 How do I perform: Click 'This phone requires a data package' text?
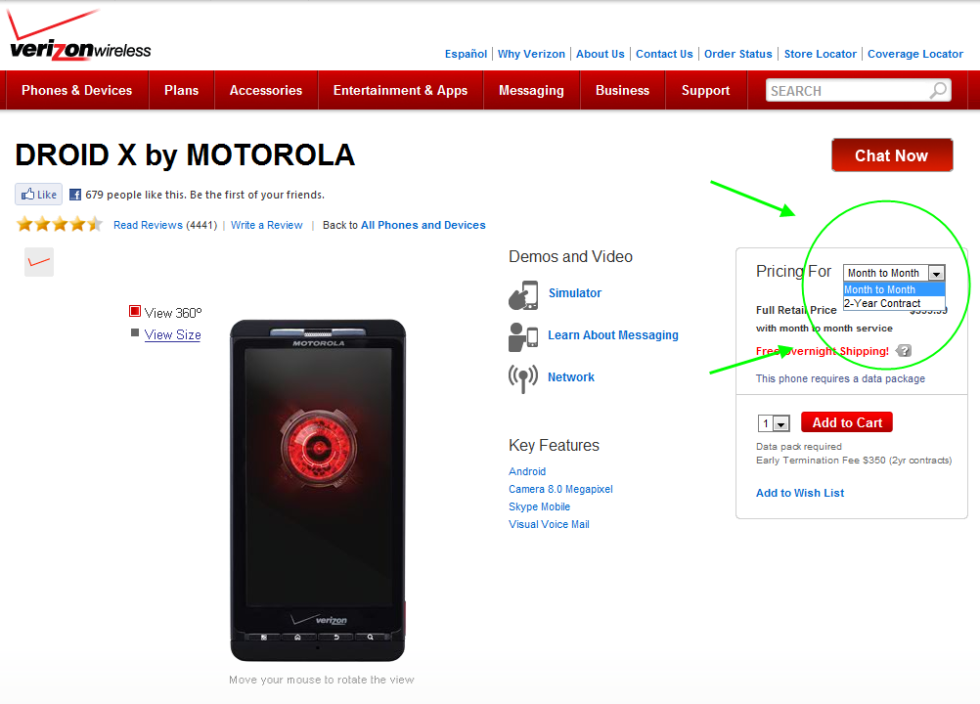point(841,378)
